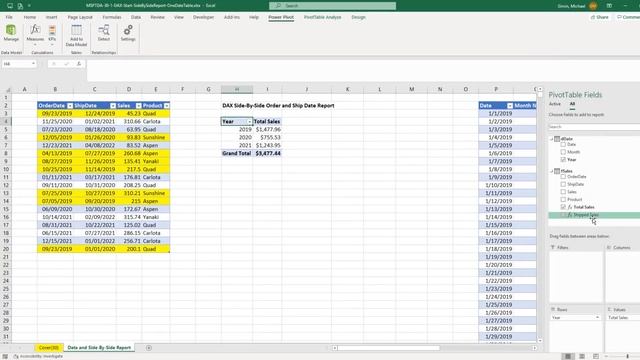Viewport: 640px width, 360px height.
Task: Check the Date field under dDate
Action: pos(563,144)
